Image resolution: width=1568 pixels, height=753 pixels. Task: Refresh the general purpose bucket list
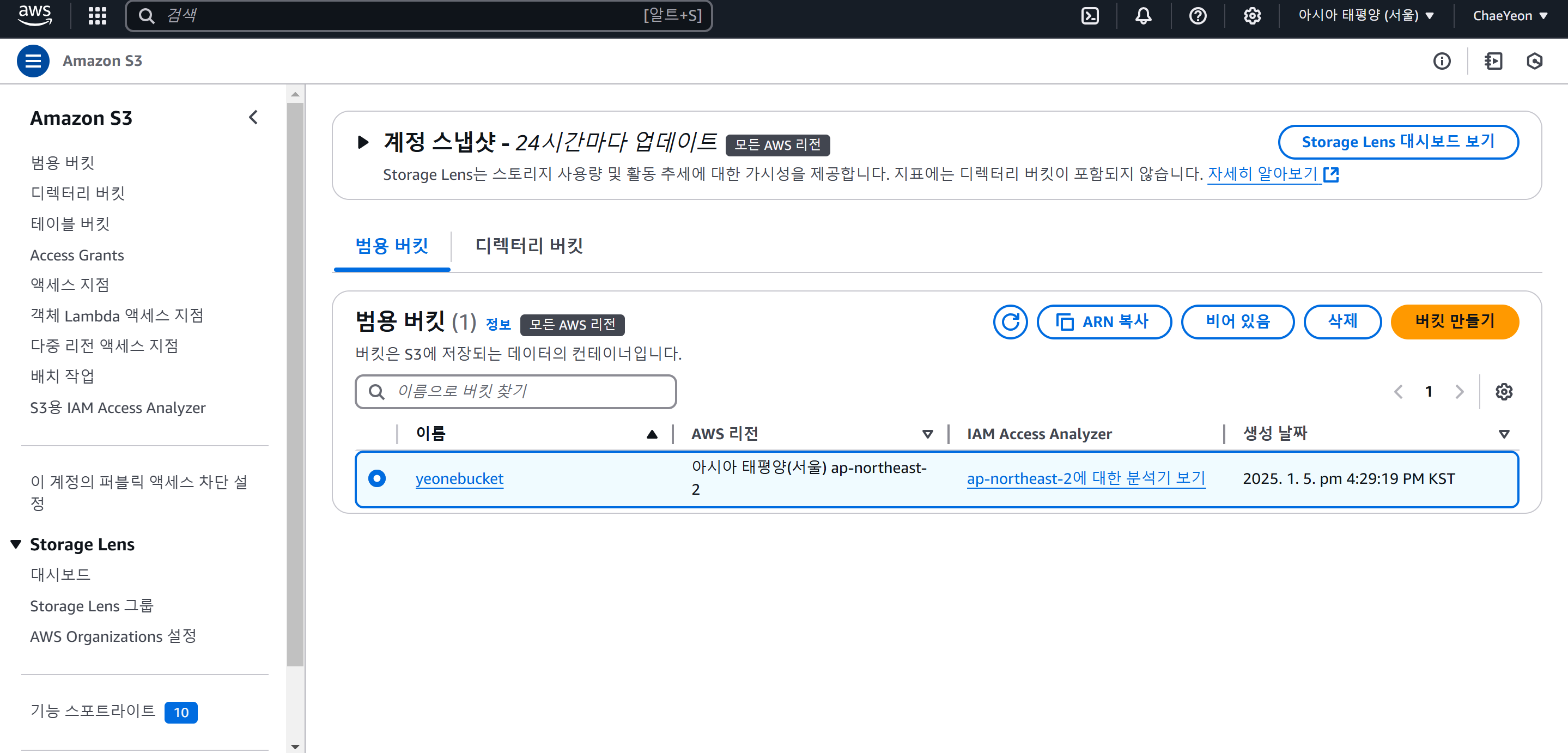(1010, 321)
